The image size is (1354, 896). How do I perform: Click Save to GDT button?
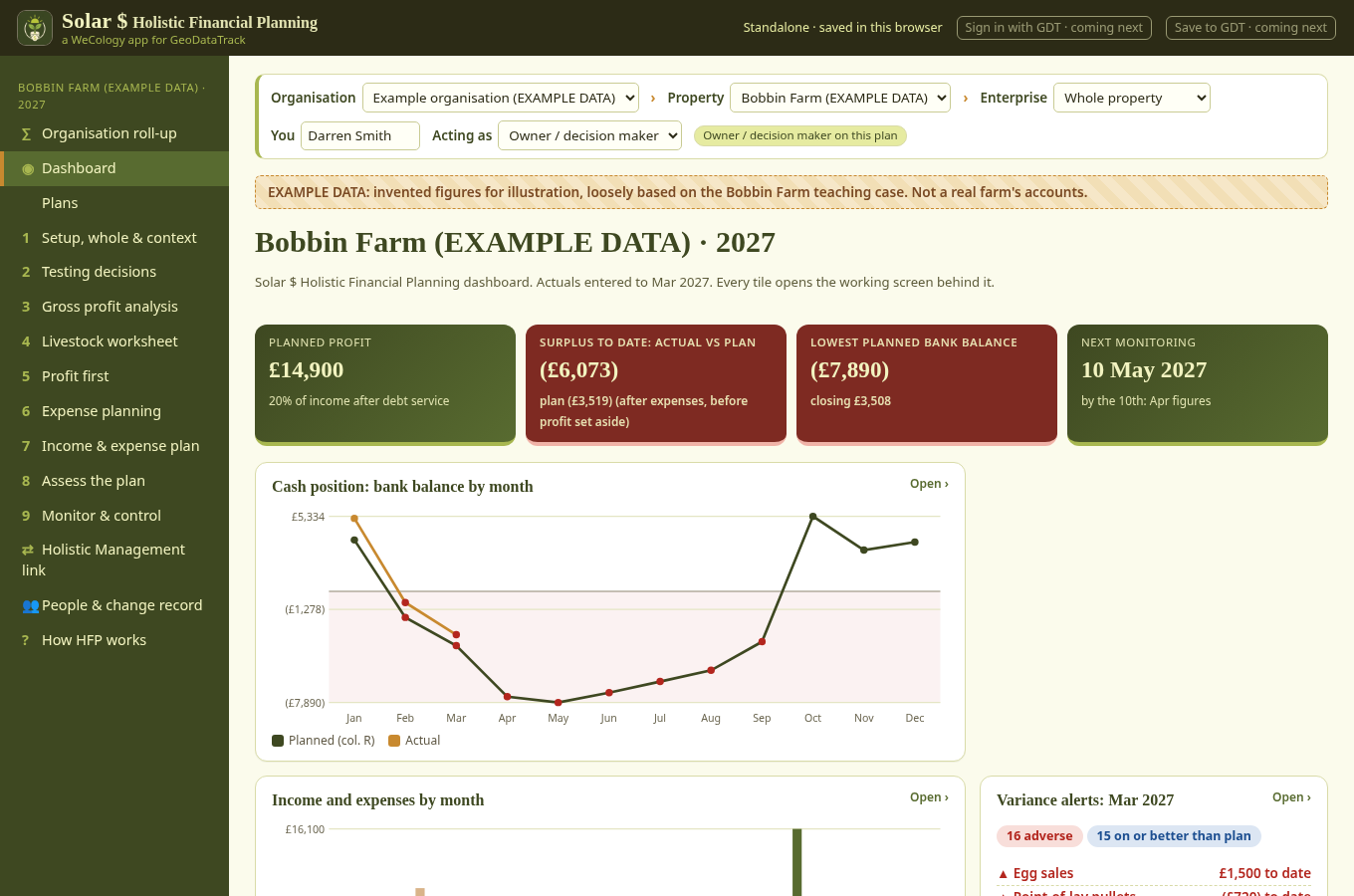click(x=1250, y=28)
